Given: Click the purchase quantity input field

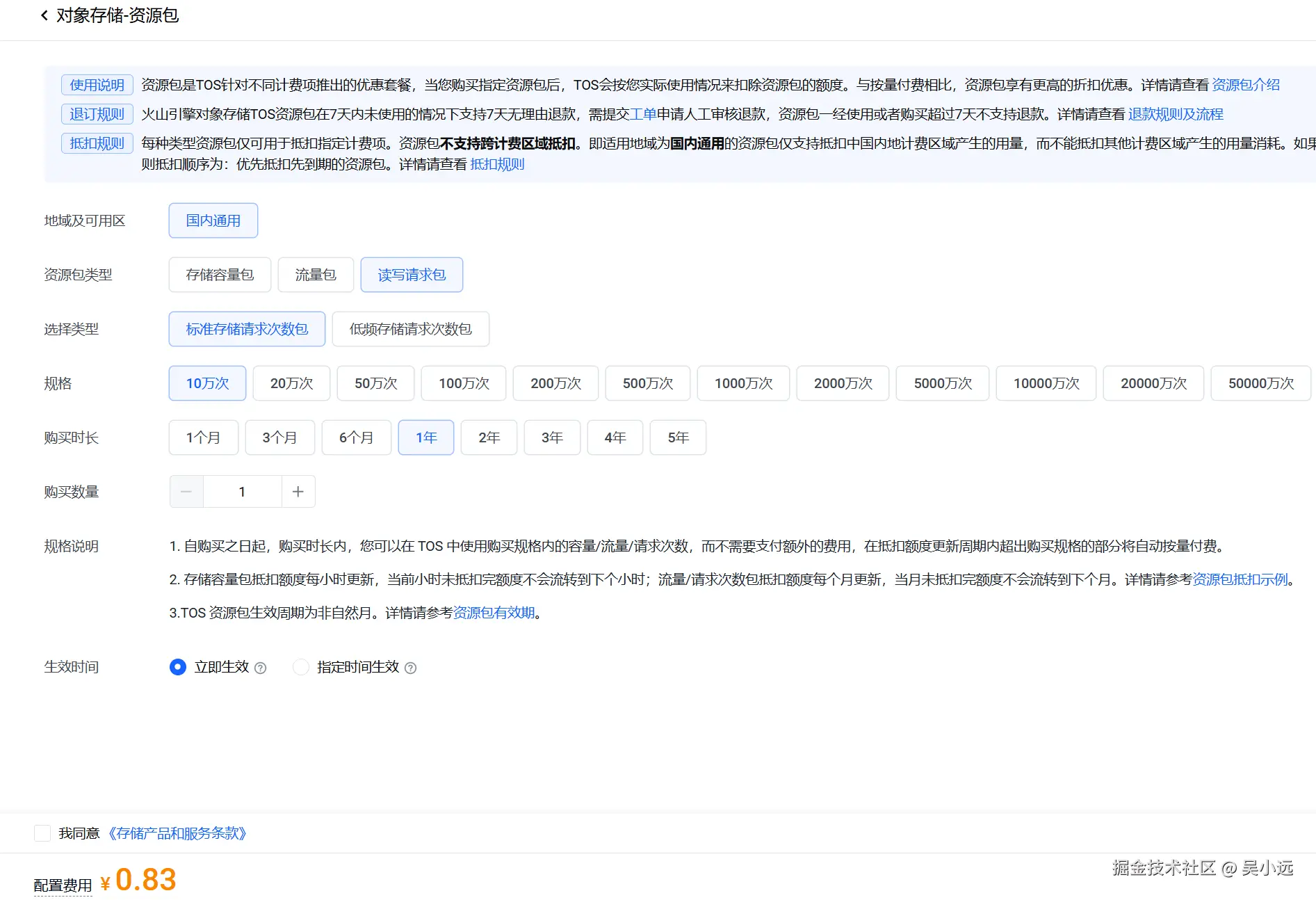Looking at the screenshot, I should [x=242, y=491].
